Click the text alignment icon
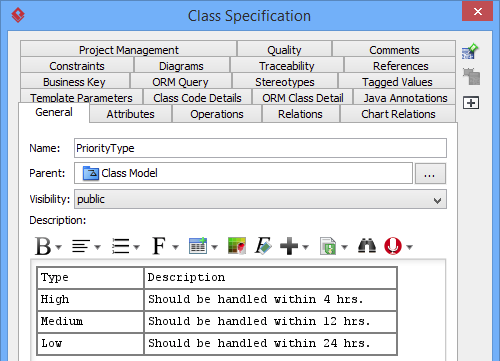 tap(81, 246)
